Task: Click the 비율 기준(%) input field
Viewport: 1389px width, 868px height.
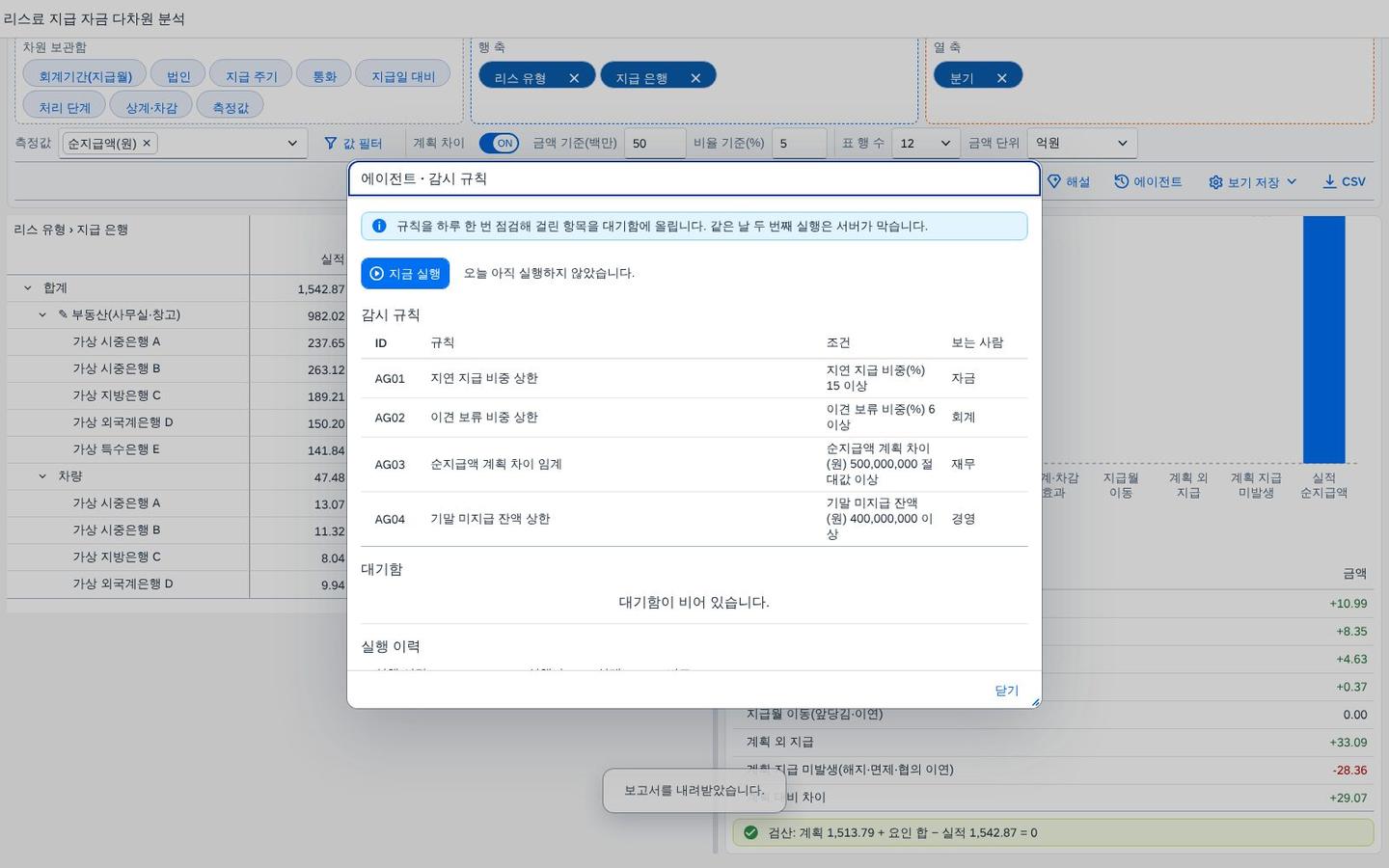Action: click(x=799, y=143)
